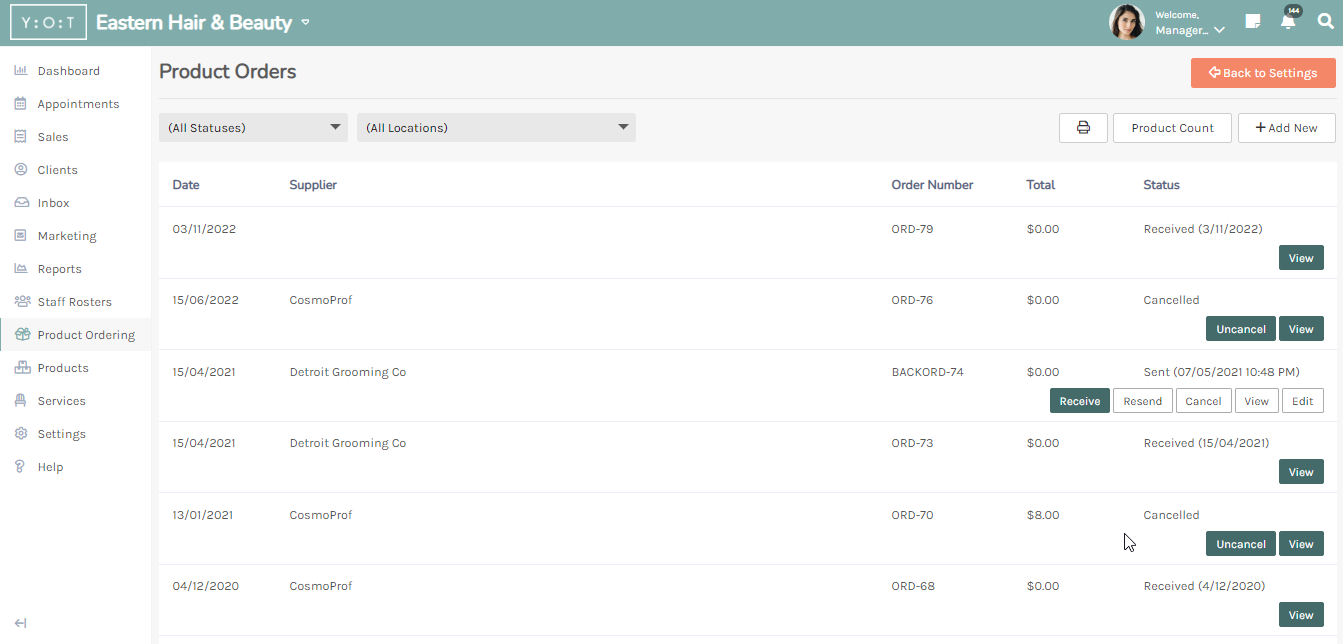Screen dimensions: 1343x644
Task: Click the Sales receipt icon
Action: (x=20, y=137)
